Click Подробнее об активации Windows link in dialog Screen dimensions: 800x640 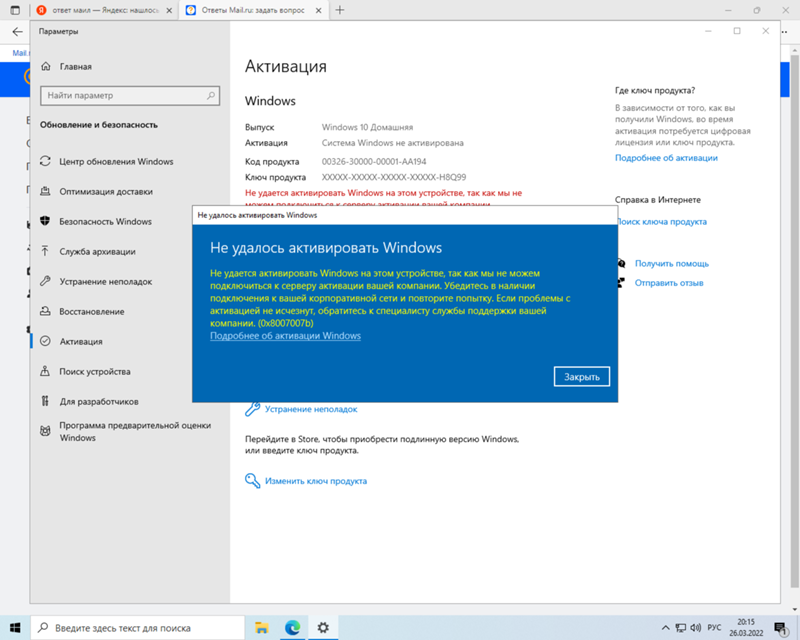click(x=285, y=336)
